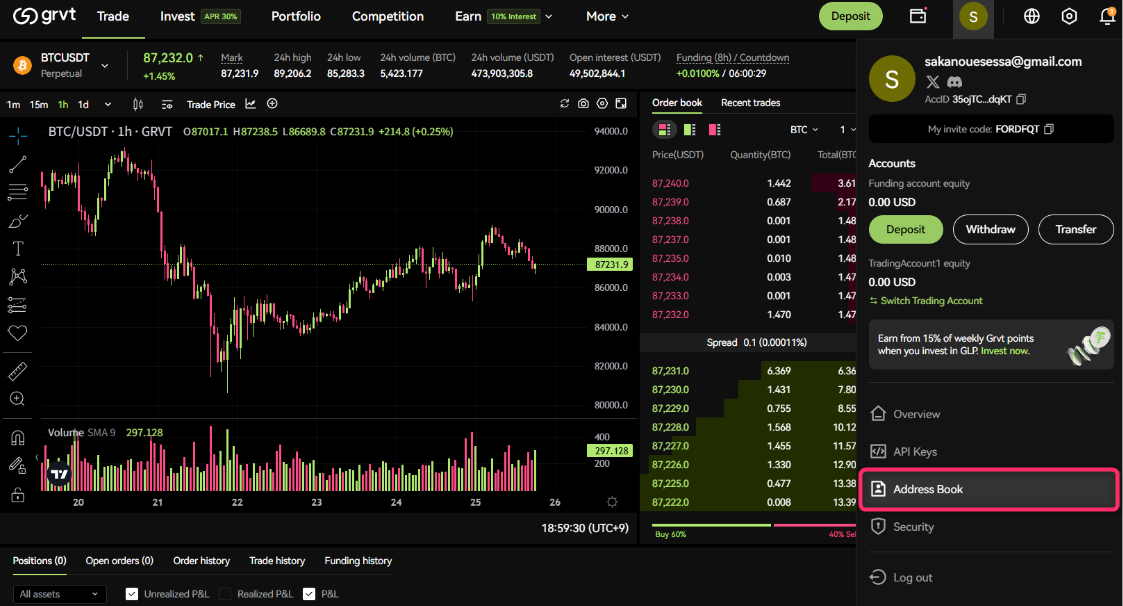Copy the invite code FORDFQT
Screen dimensions: 1123x606
coord(1049,129)
